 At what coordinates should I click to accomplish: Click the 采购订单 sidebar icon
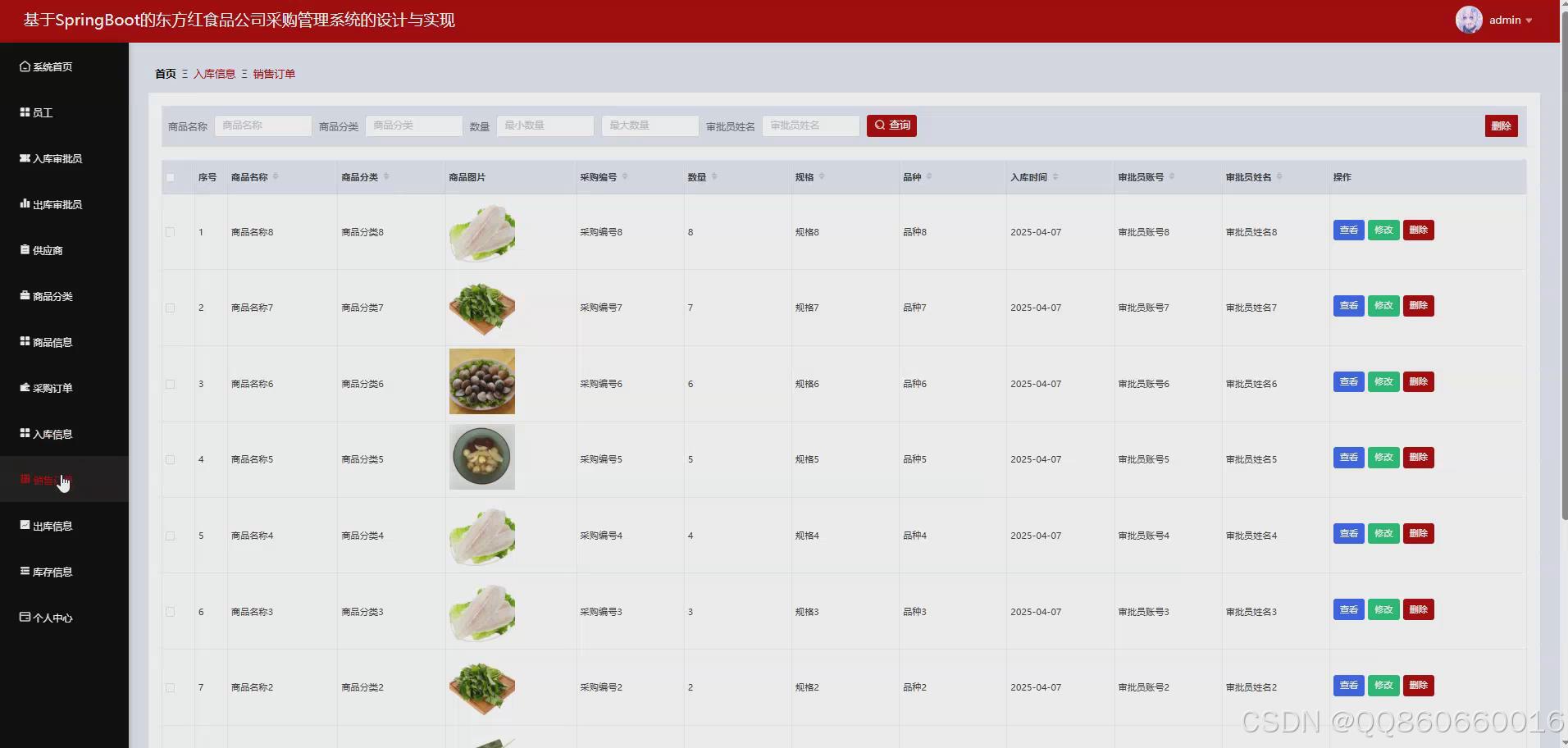point(25,388)
